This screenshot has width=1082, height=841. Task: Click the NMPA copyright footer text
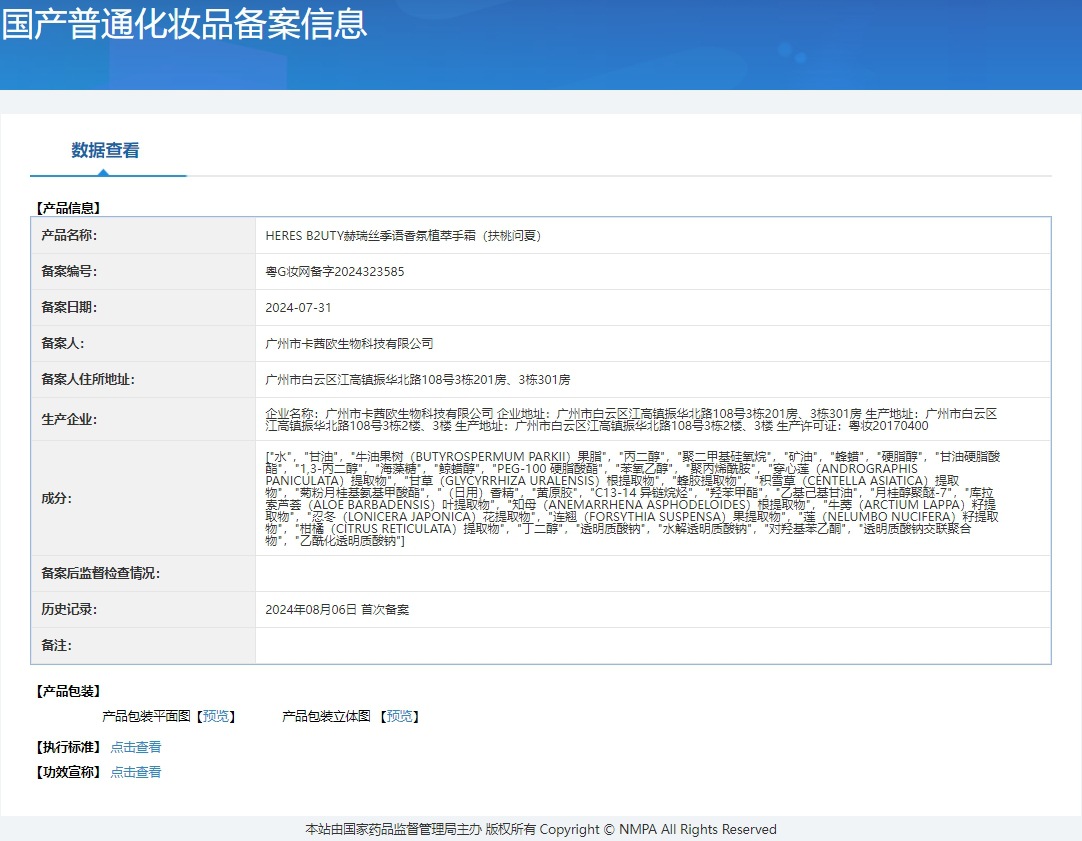click(x=540, y=829)
